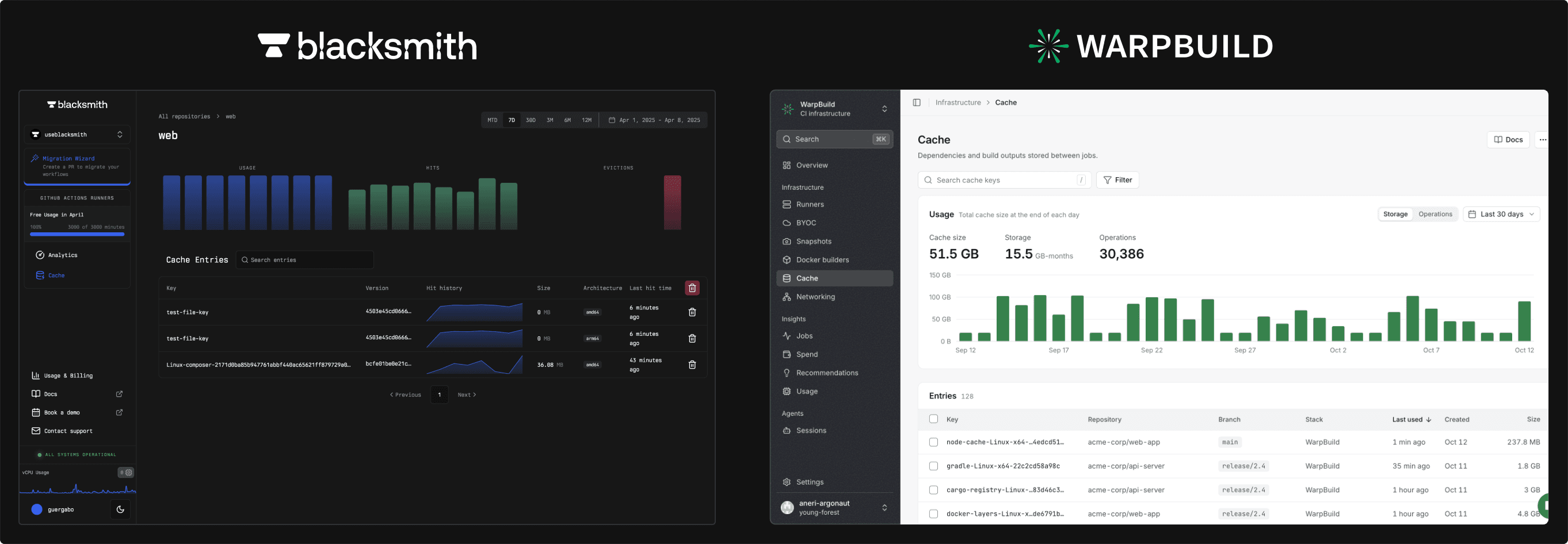1568x544 pixels.
Task: Switch usage chart to Operations
Action: pos(1435,215)
